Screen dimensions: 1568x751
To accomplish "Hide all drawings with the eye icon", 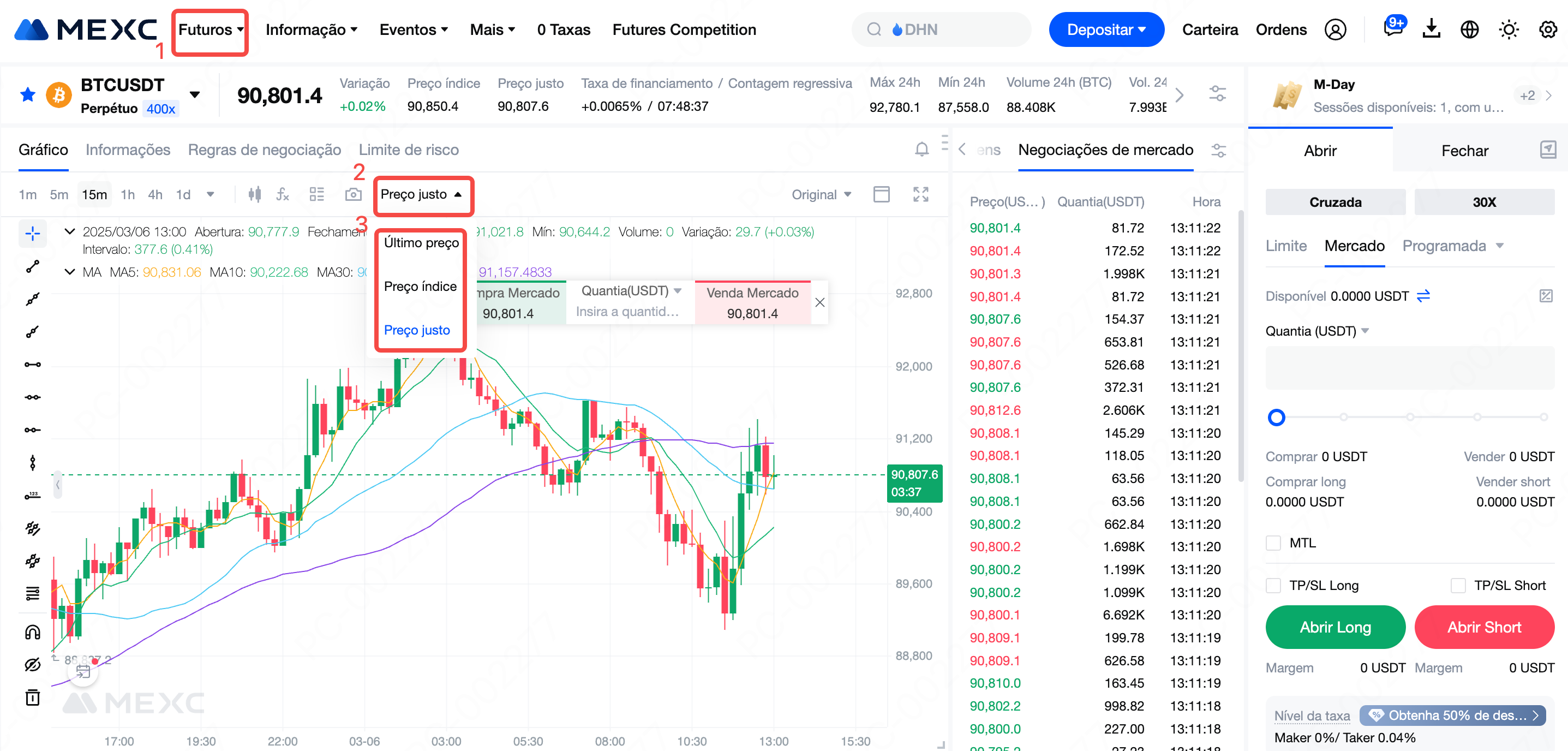I will click(x=33, y=664).
